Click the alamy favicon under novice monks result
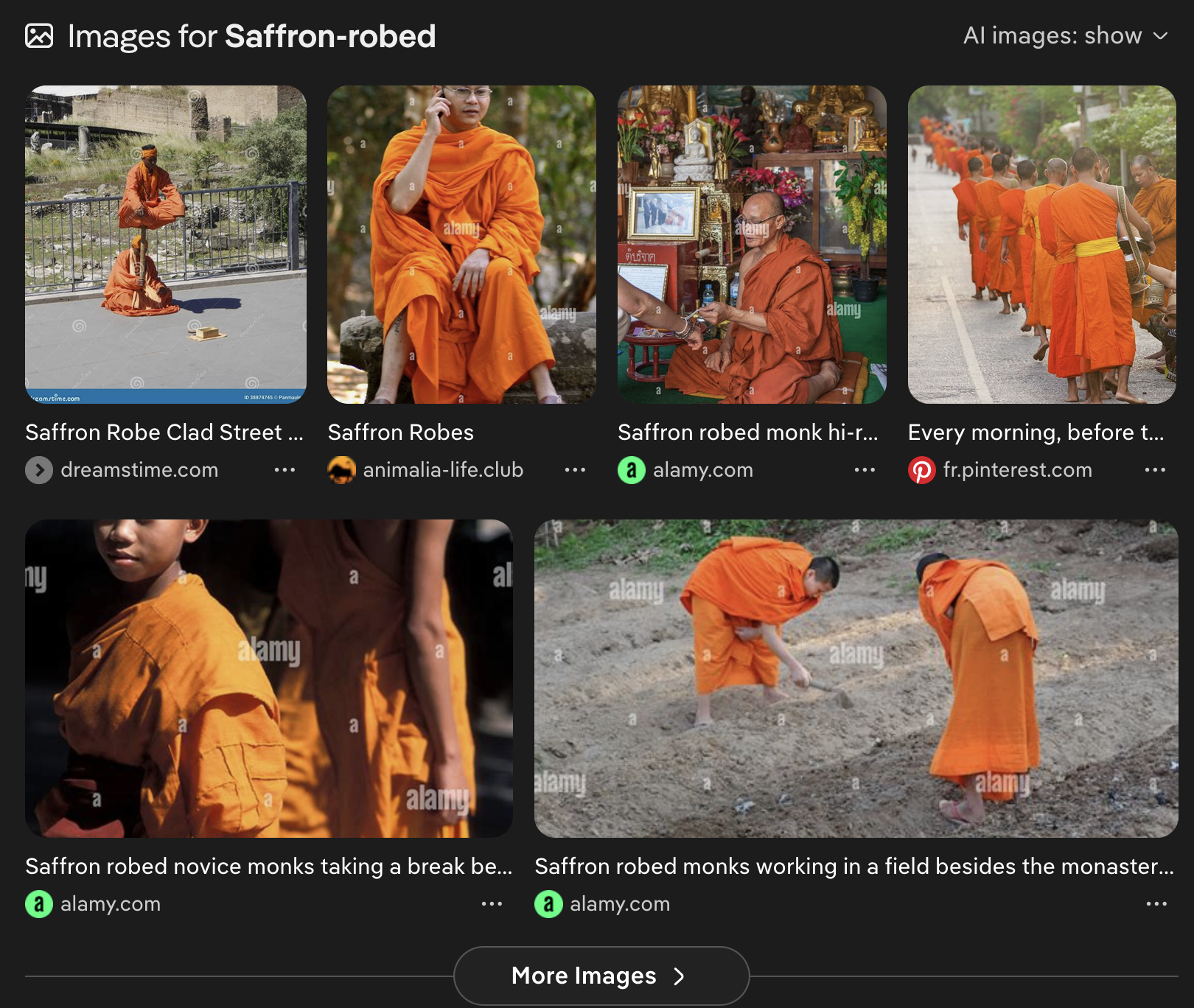The height and width of the screenshot is (1008, 1194). pos(39,904)
